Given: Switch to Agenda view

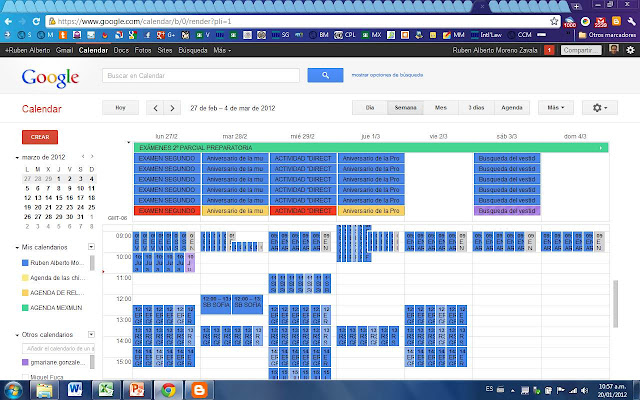Looking at the screenshot, I should (512, 108).
